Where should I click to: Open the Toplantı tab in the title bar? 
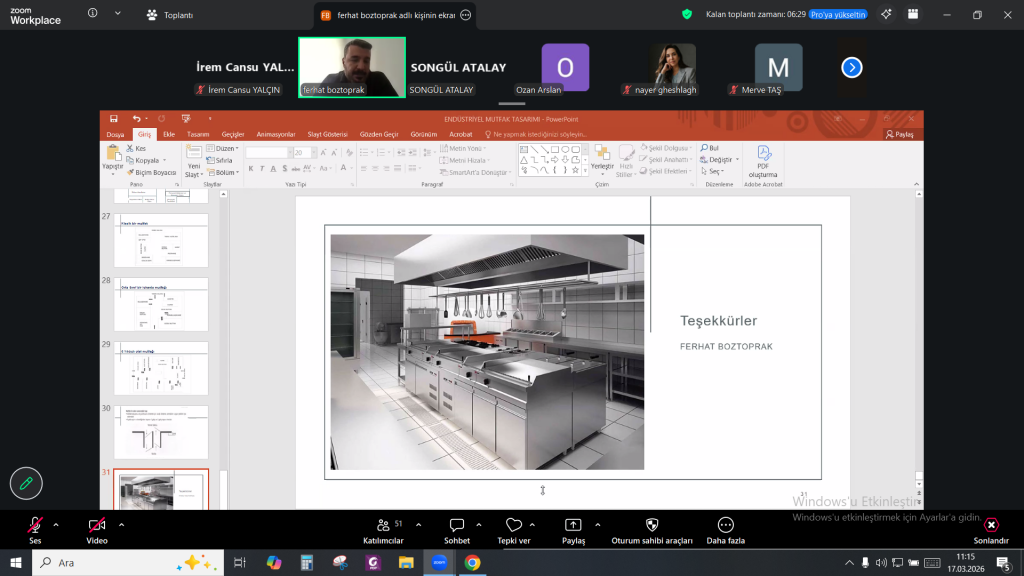pyautogui.click(x=169, y=15)
